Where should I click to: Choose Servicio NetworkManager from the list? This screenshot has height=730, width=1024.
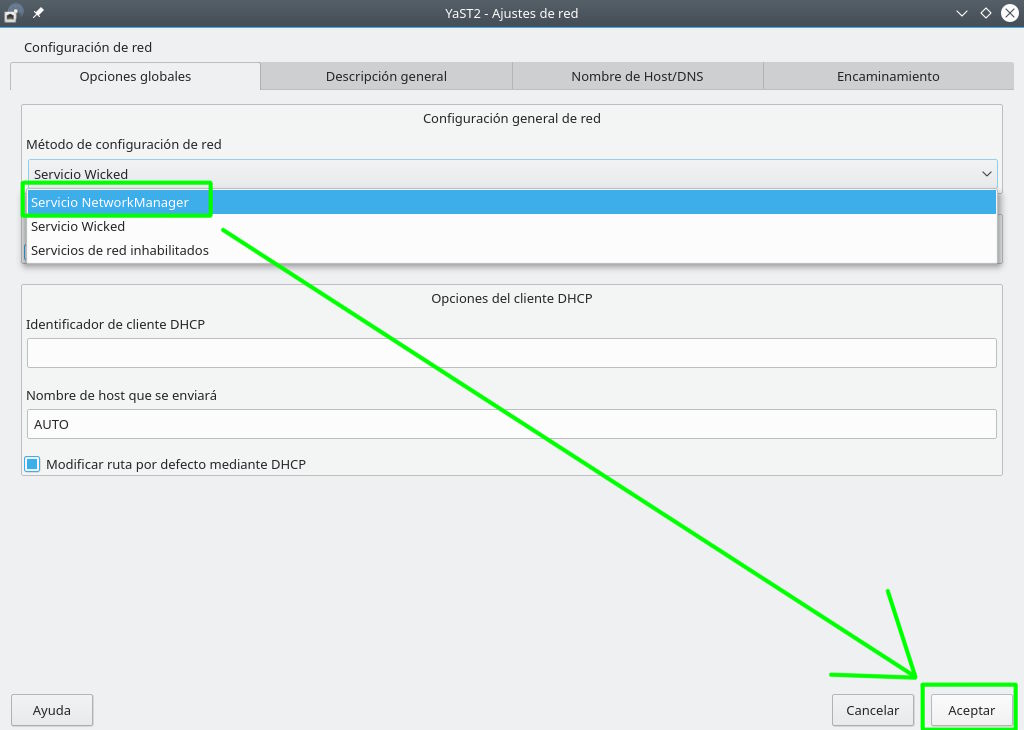click(110, 202)
